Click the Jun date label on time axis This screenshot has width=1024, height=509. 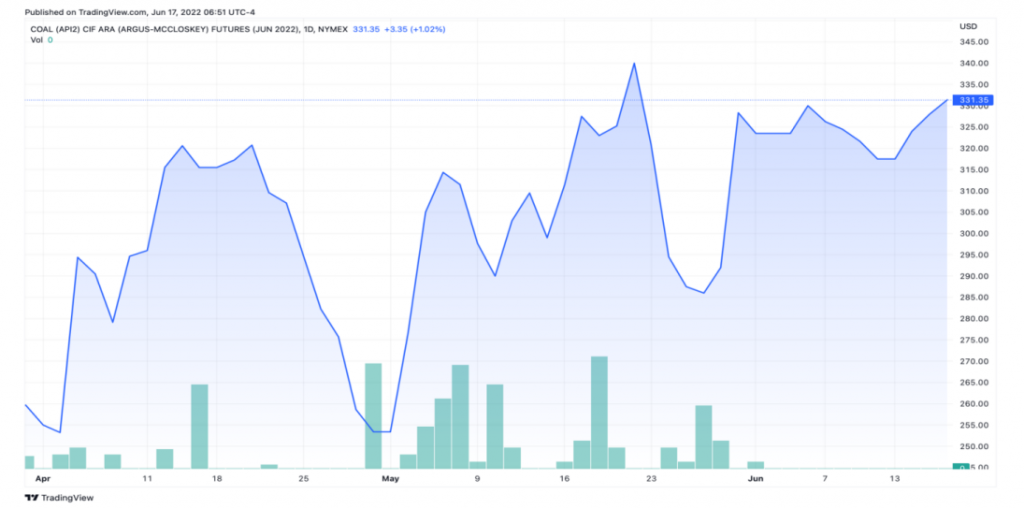(x=756, y=479)
